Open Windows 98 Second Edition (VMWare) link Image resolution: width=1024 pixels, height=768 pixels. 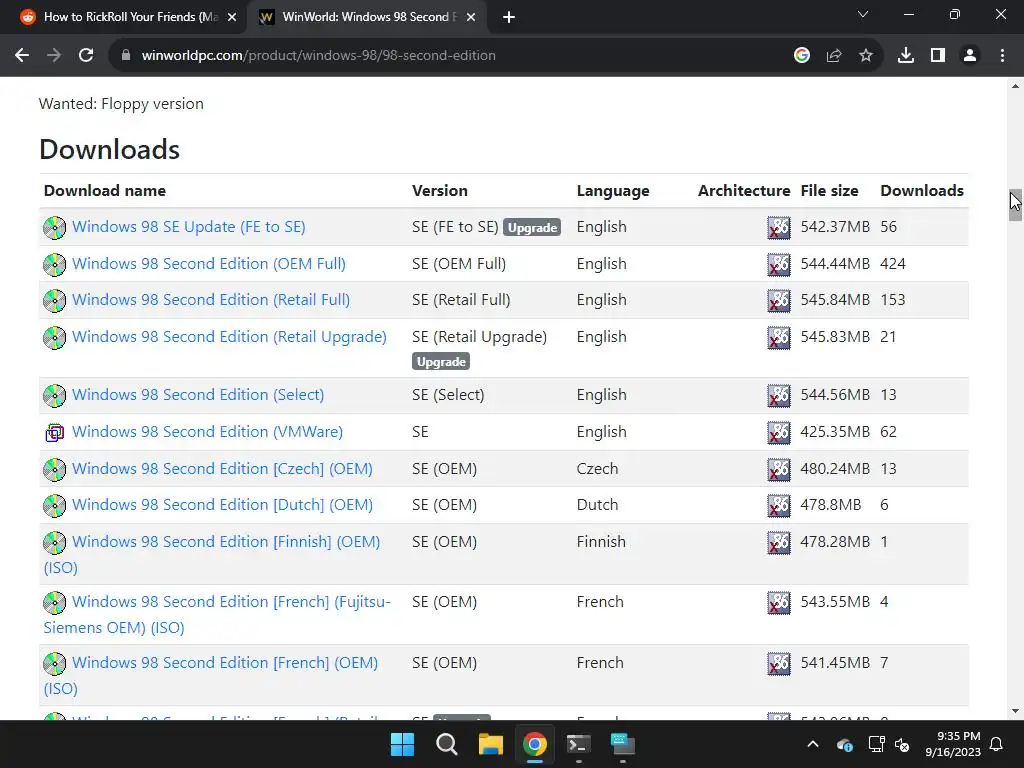[207, 432]
